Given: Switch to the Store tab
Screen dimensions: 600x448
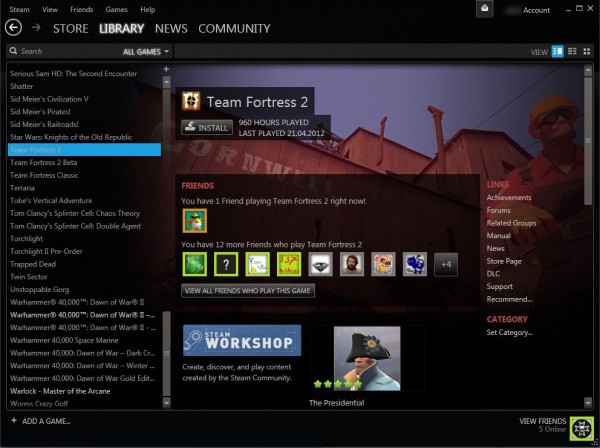Looking at the screenshot, I should click(x=70, y=28).
